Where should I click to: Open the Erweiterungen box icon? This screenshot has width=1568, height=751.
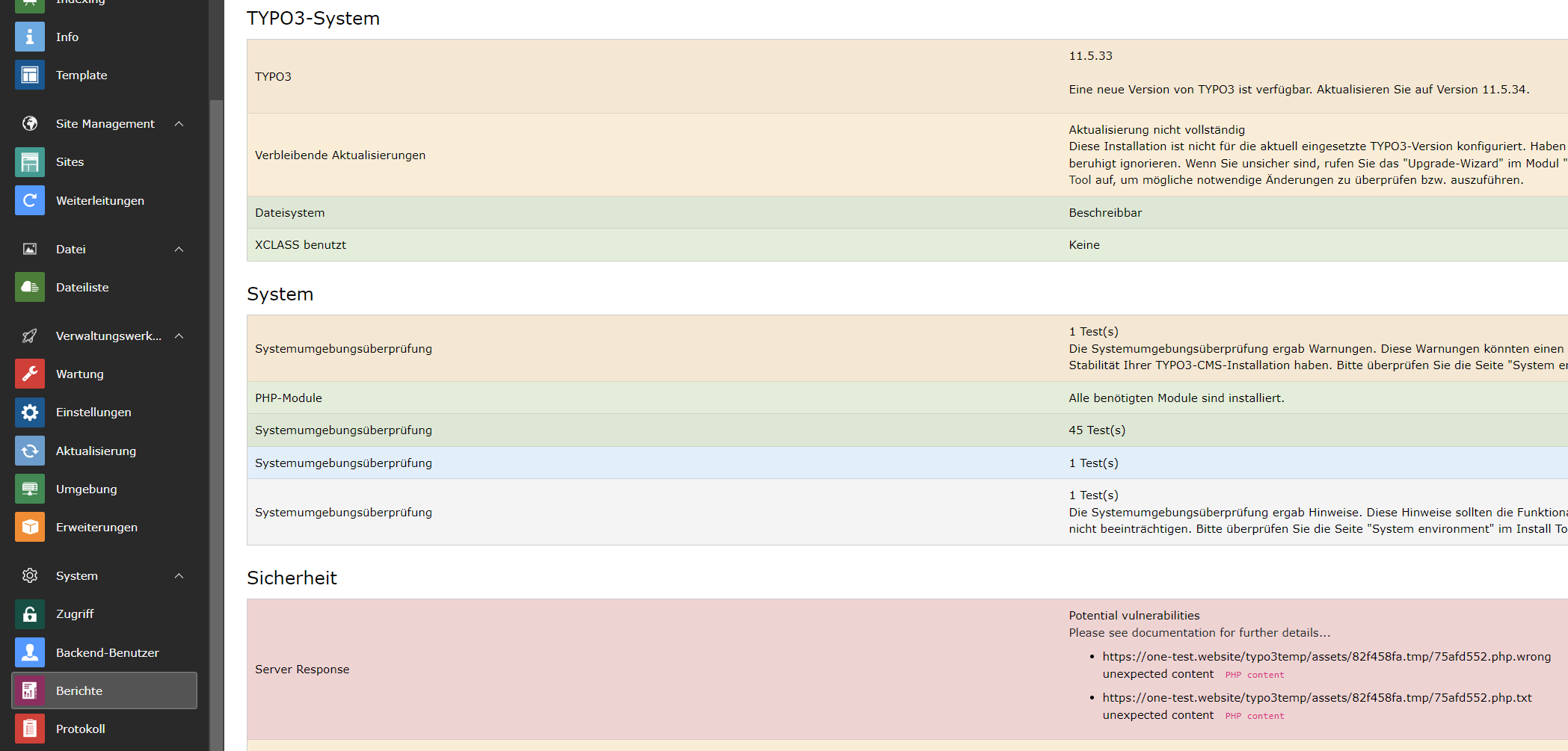point(30,527)
